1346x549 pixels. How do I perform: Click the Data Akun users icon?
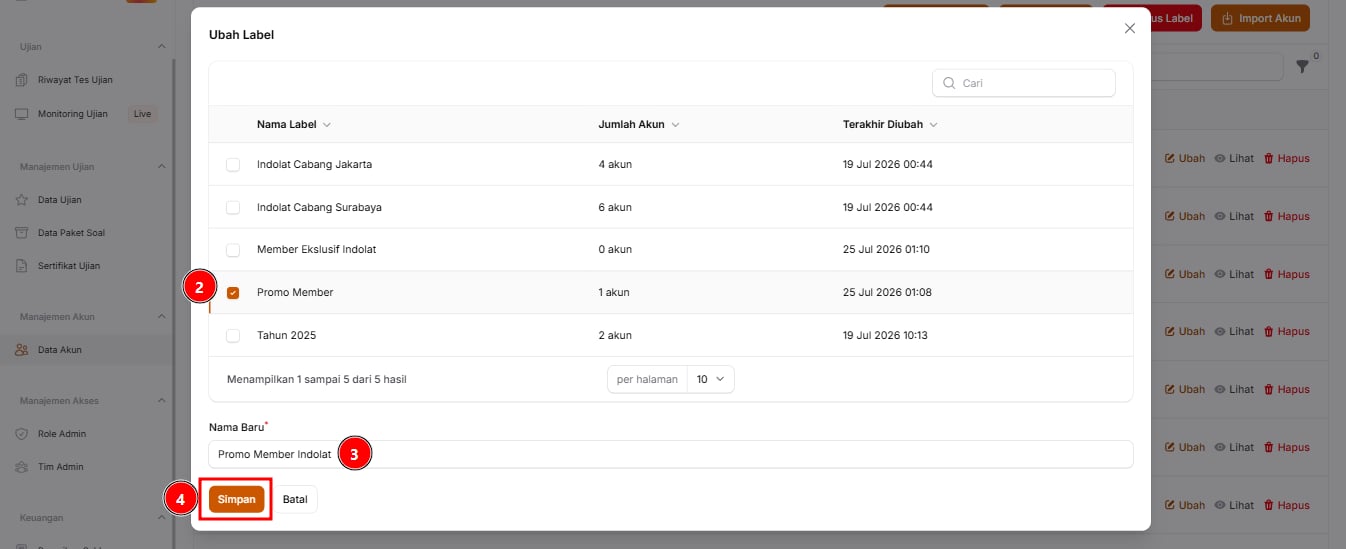(21, 350)
